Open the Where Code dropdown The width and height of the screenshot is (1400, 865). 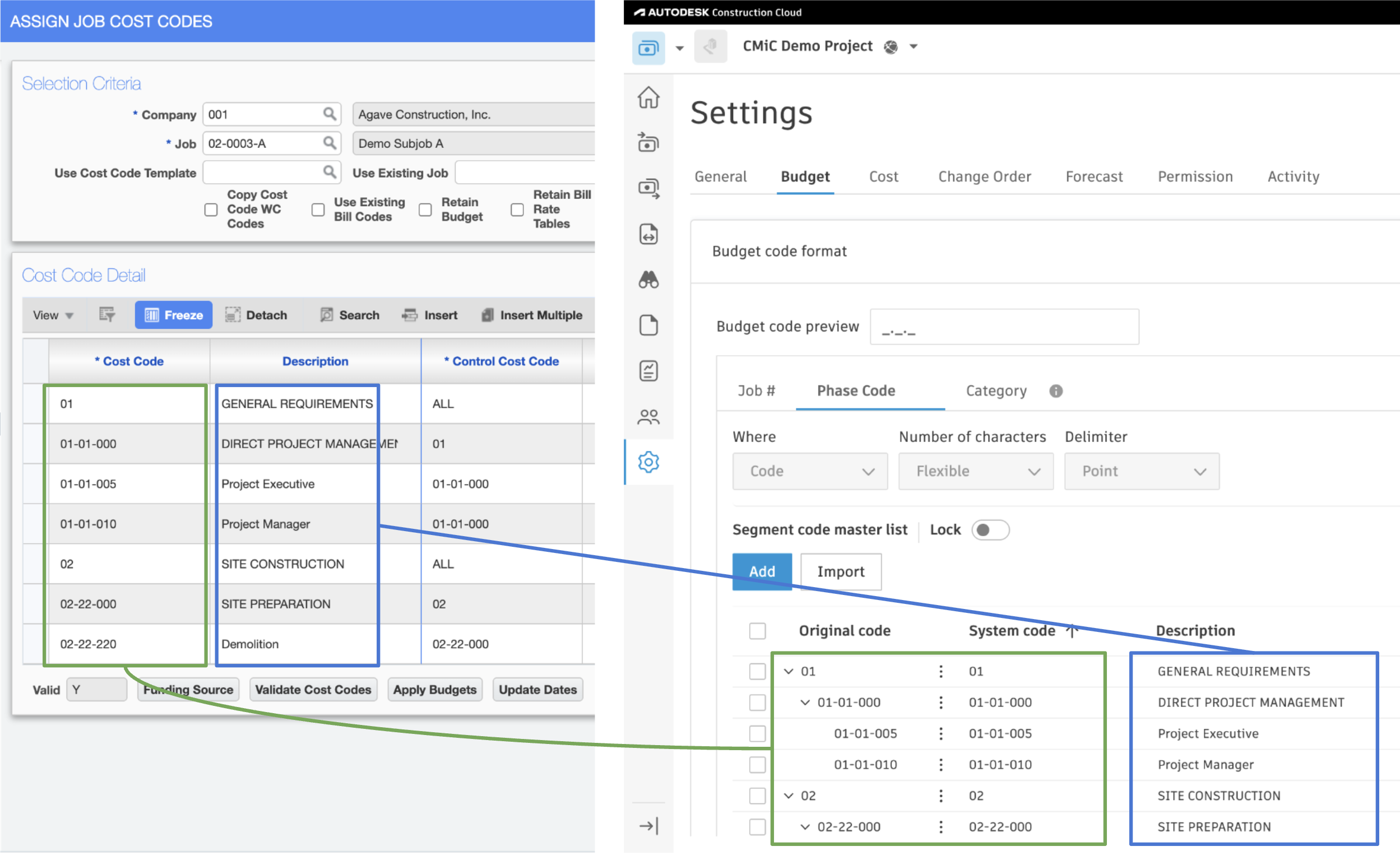pyautogui.click(x=809, y=471)
